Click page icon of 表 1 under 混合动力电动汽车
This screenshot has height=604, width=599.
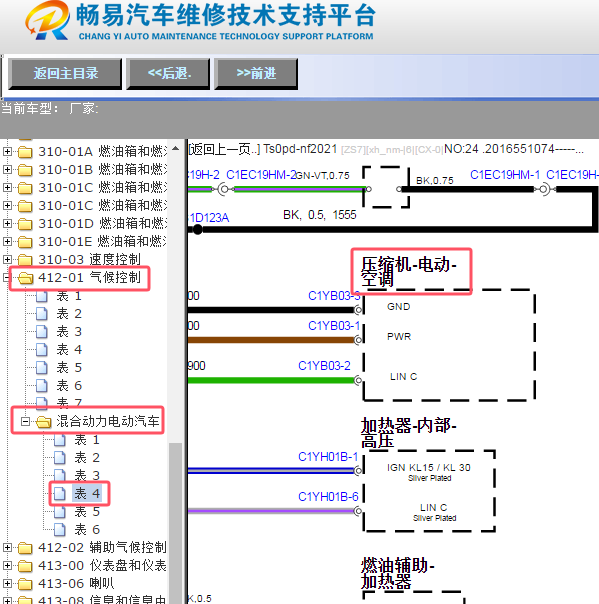tap(60, 440)
